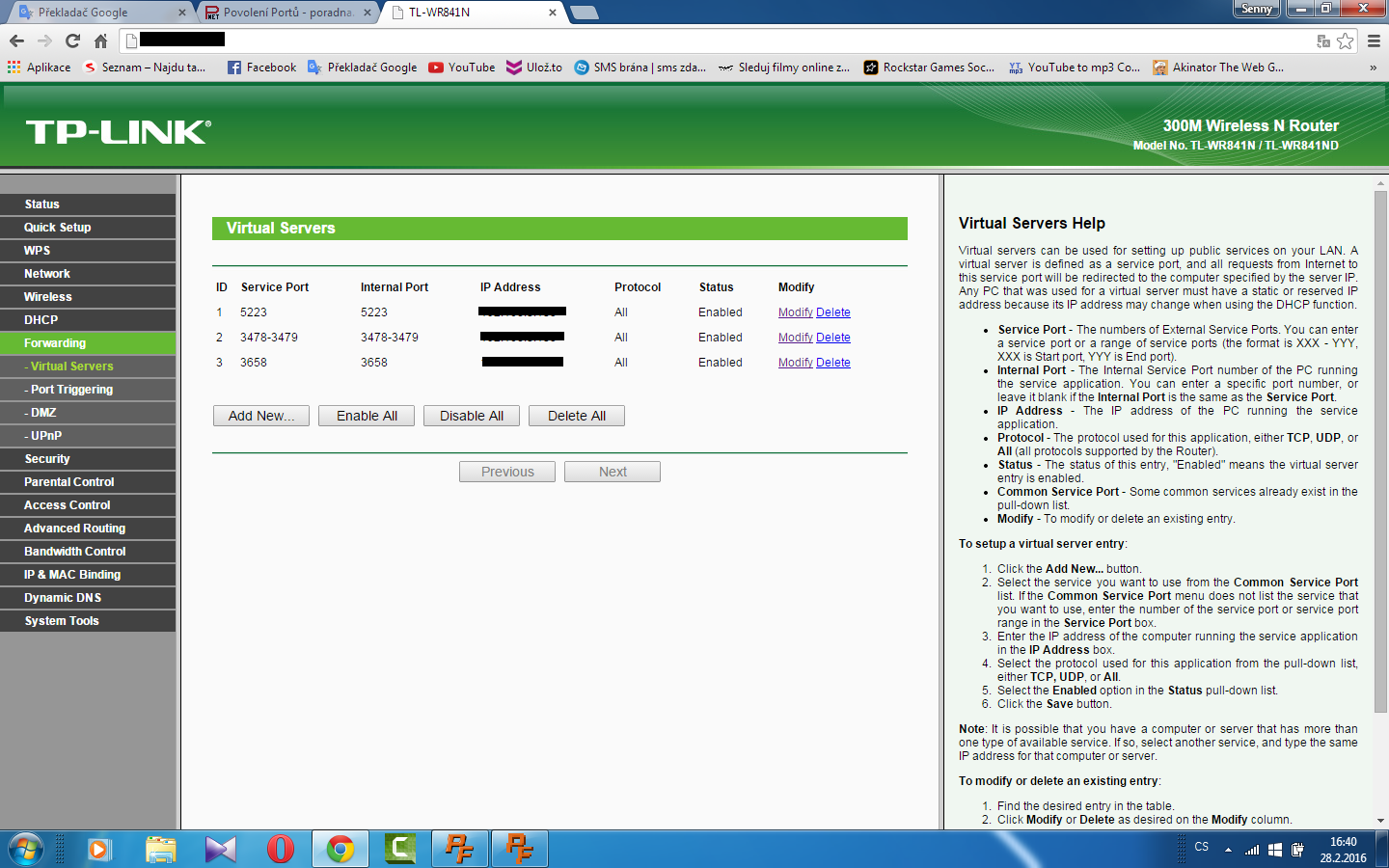The width and height of the screenshot is (1389, 868).
Task: Delete the 3478-3479 port entry
Action: pyautogui.click(x=833, y=338)
